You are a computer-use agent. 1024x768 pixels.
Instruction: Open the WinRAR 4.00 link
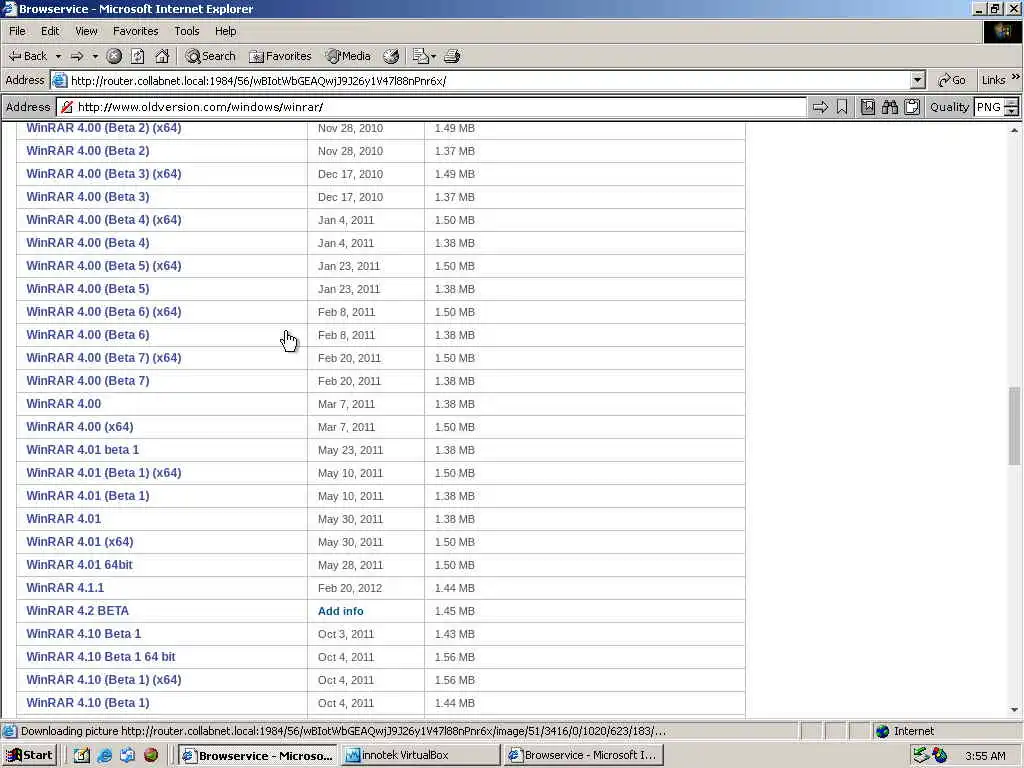[x=63, y=404]
